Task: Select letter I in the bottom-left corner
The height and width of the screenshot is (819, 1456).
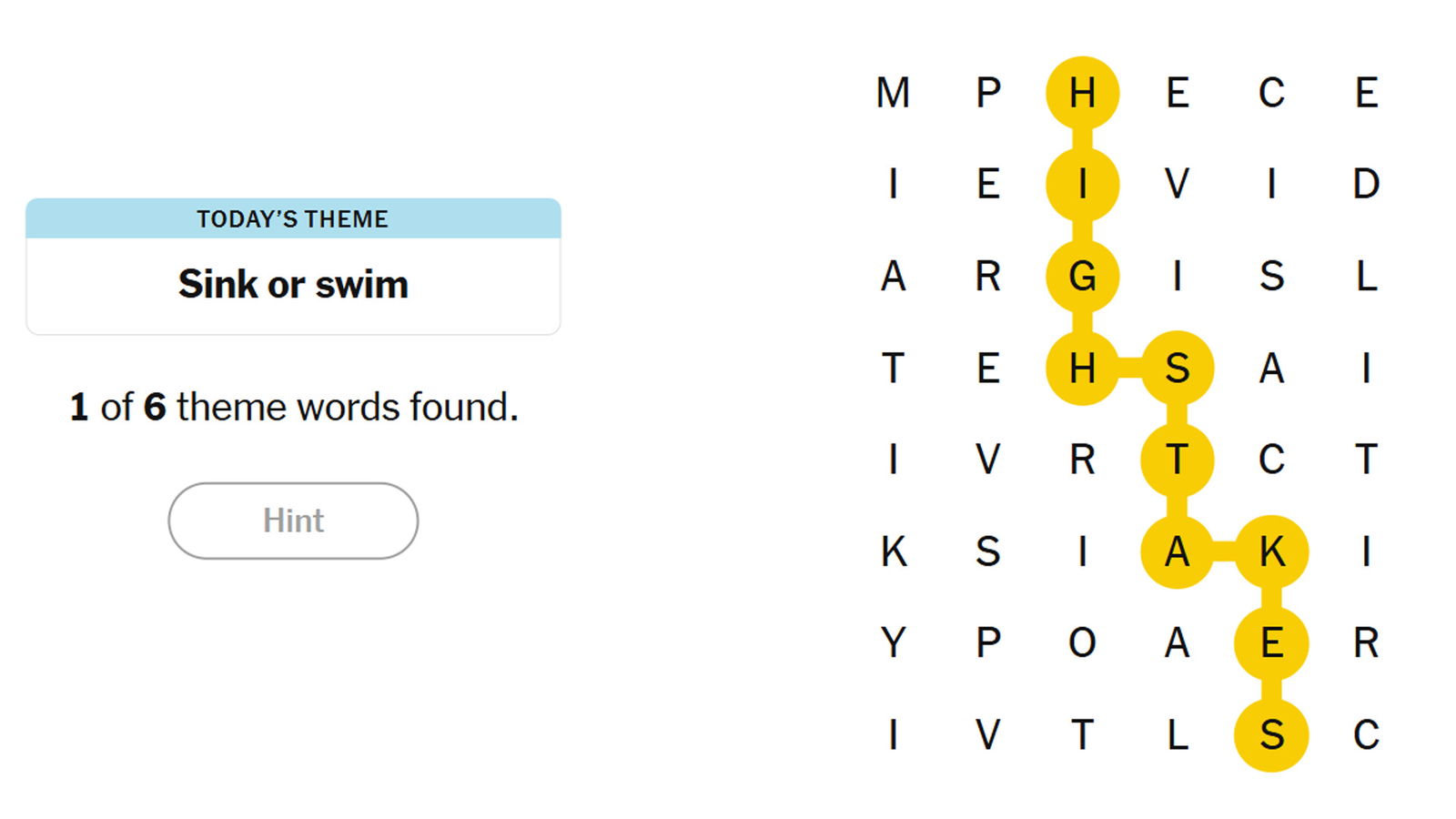Action: tap(893, 735)
